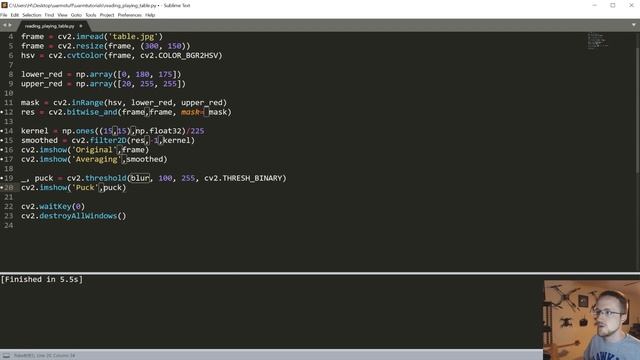Click inRange function on line 11

click(x=87, y=102)
